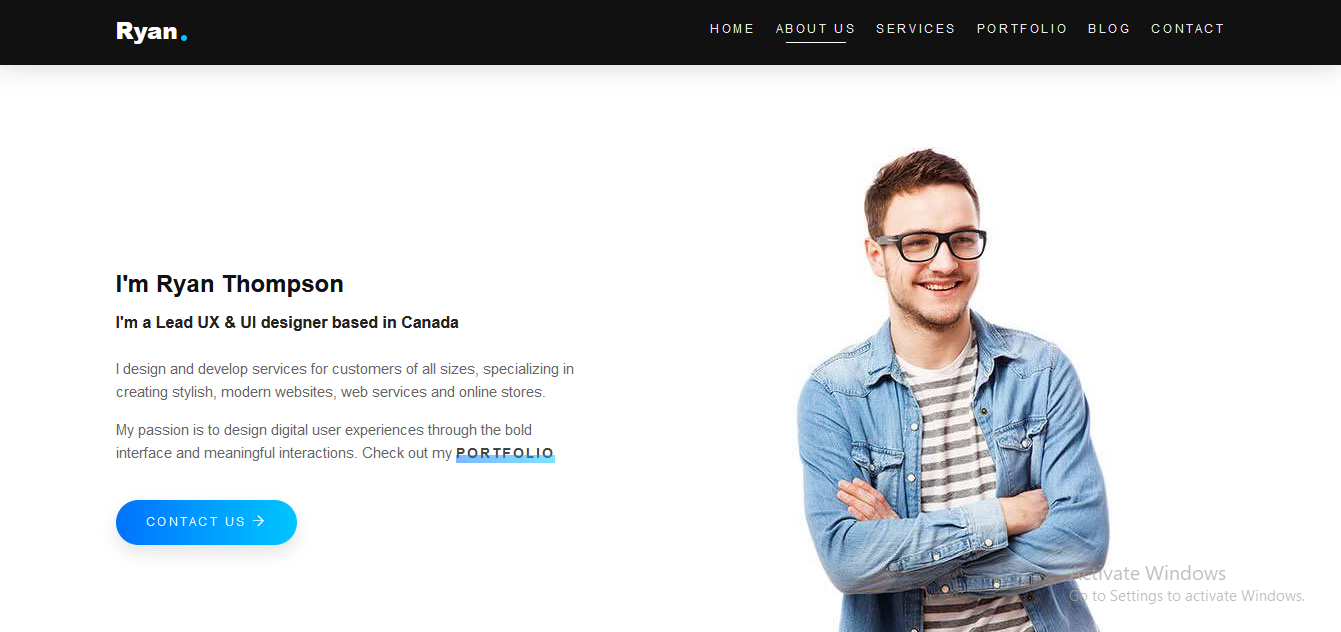Image resolution: width=1341 pixels, height=632 pixels.
Task: Click the "Lead UX & UI designer" subheading
Action: [x=287, y=322]
